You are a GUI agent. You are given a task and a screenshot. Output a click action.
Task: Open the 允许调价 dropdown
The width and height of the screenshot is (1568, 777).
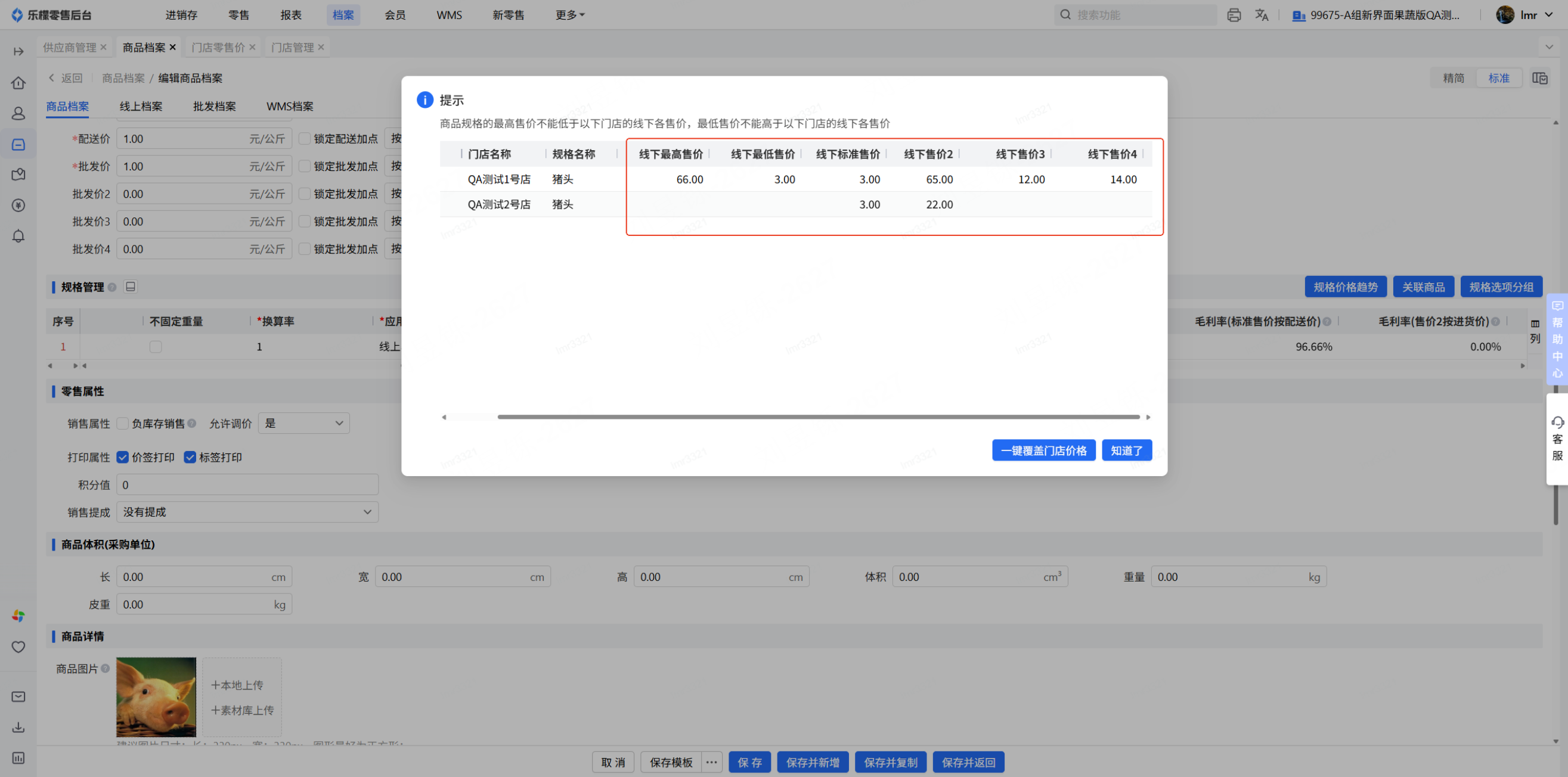click(x=303, y=424)
